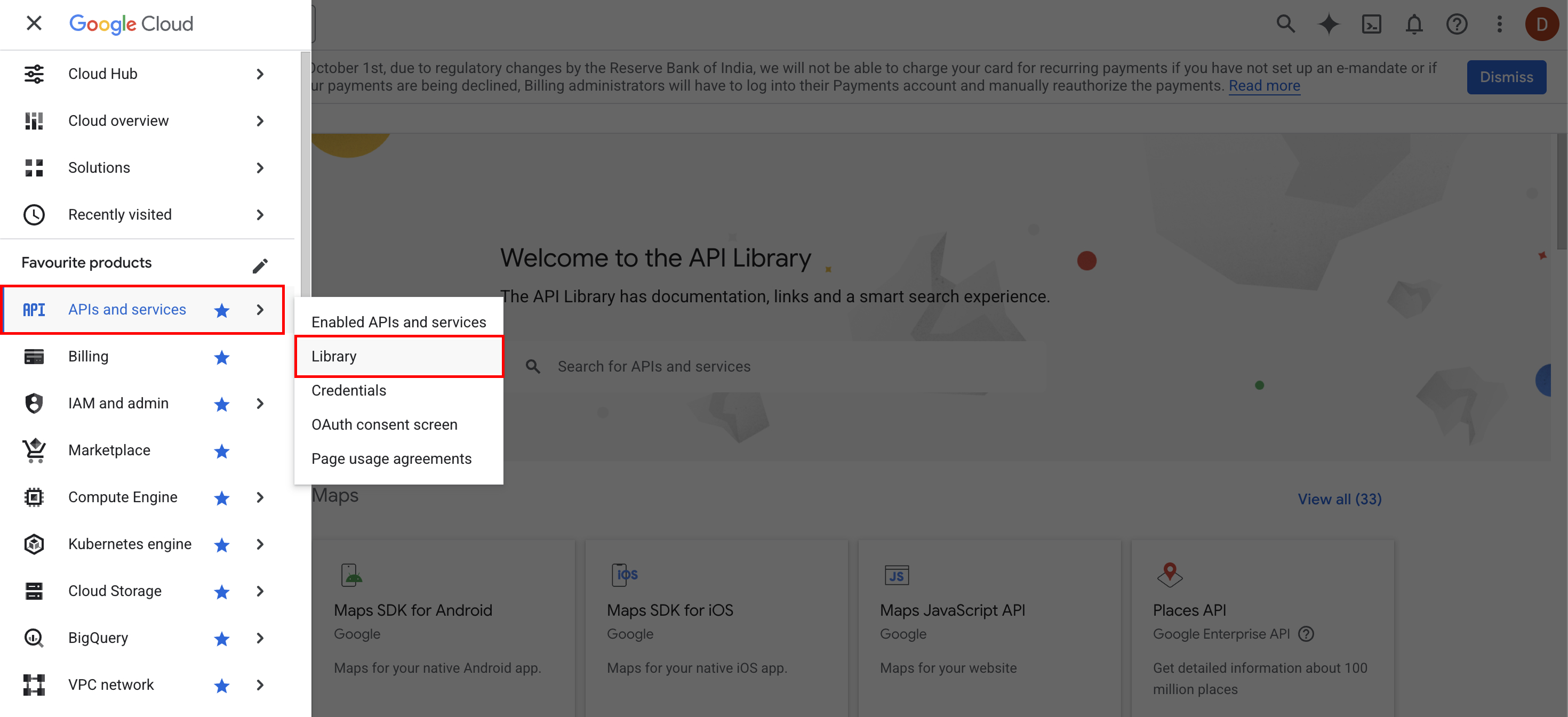Click the Search for APIs field
The width and height of the screenshot is (1568, 717).
pyautogui.click(x=654, y=366)
